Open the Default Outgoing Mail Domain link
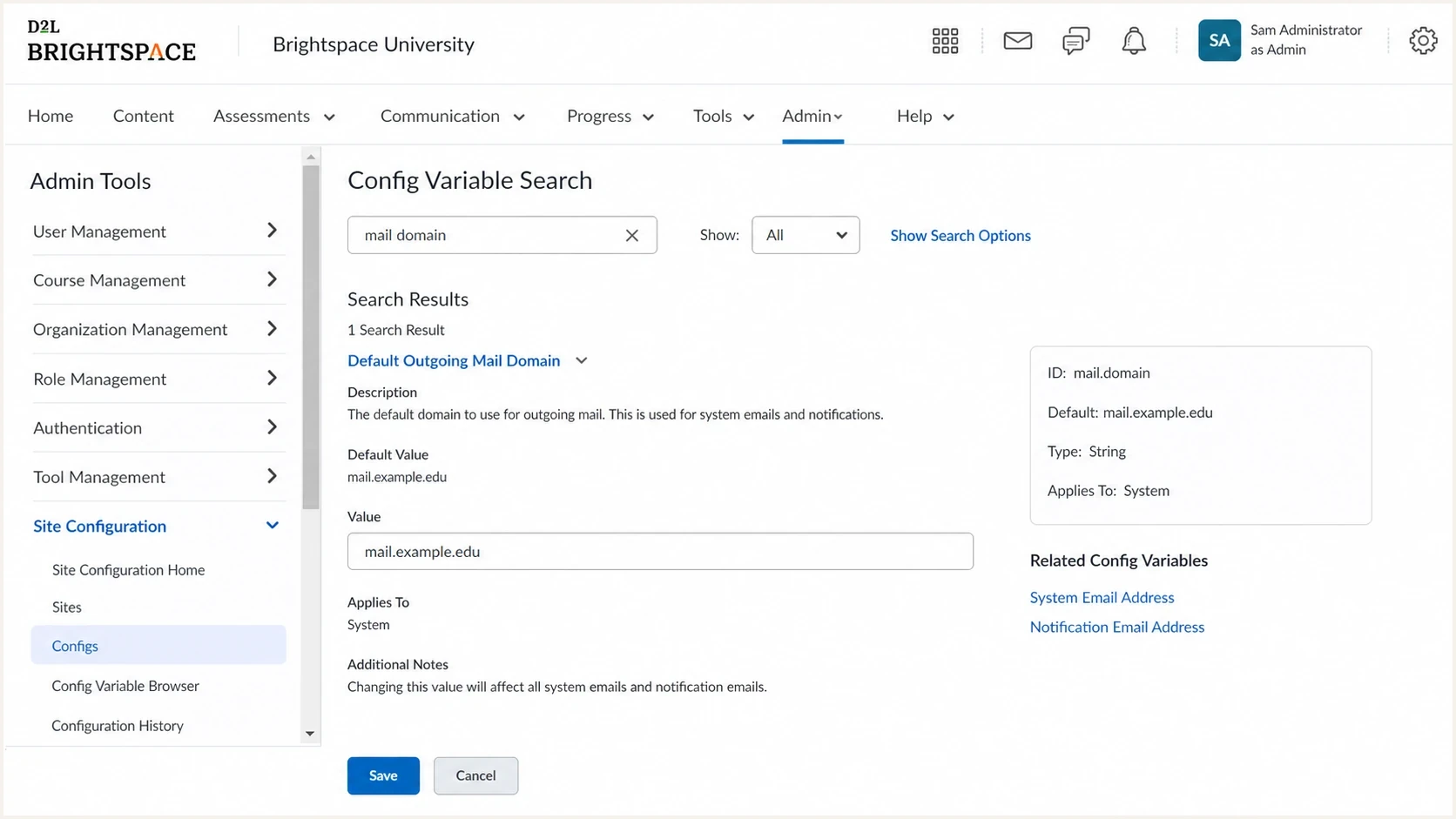 click(454, 360)
